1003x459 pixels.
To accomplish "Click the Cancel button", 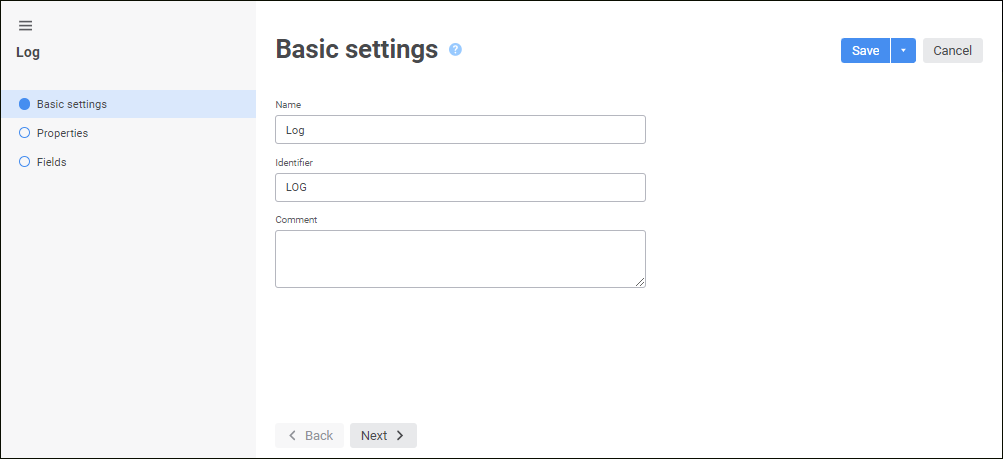I will pyautogui.click(x=952, y=51).
